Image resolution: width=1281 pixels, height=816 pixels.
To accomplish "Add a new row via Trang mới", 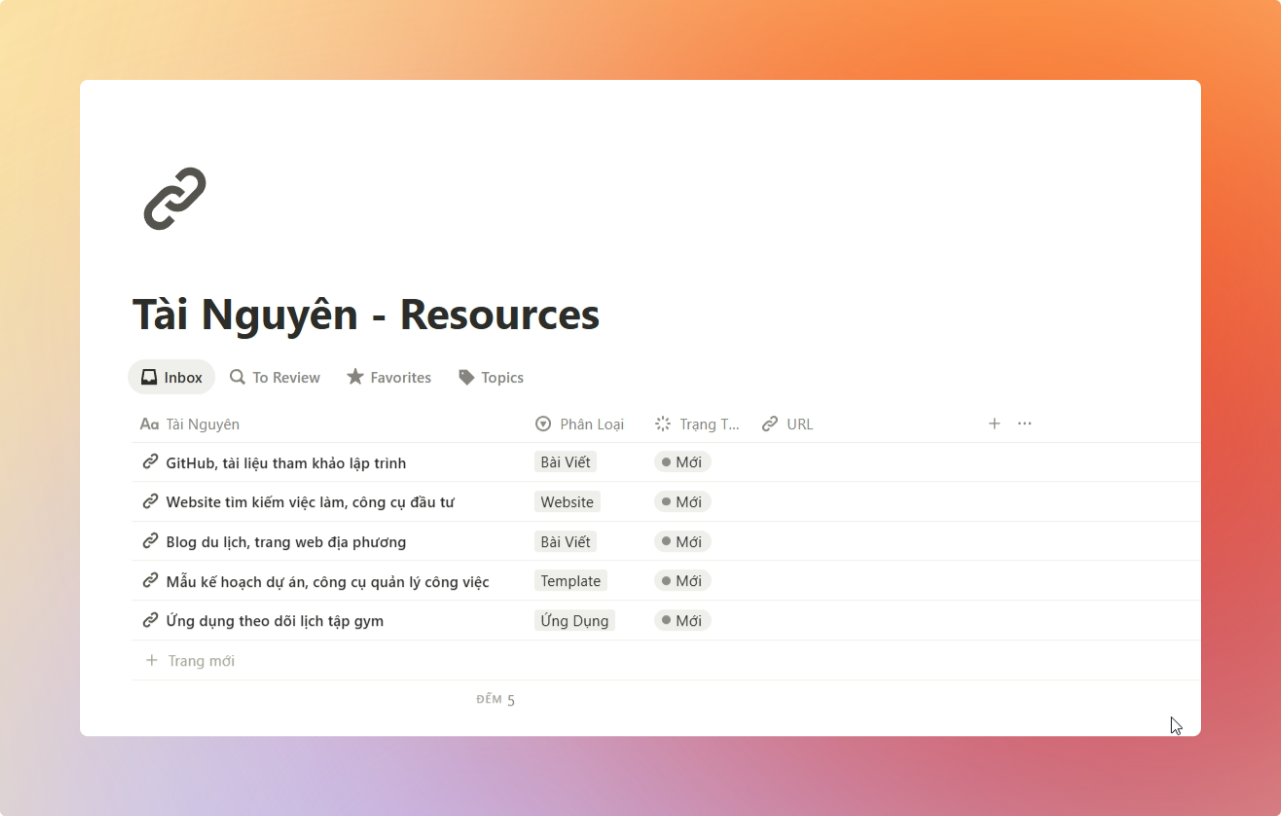I will (x=200, y=661).
